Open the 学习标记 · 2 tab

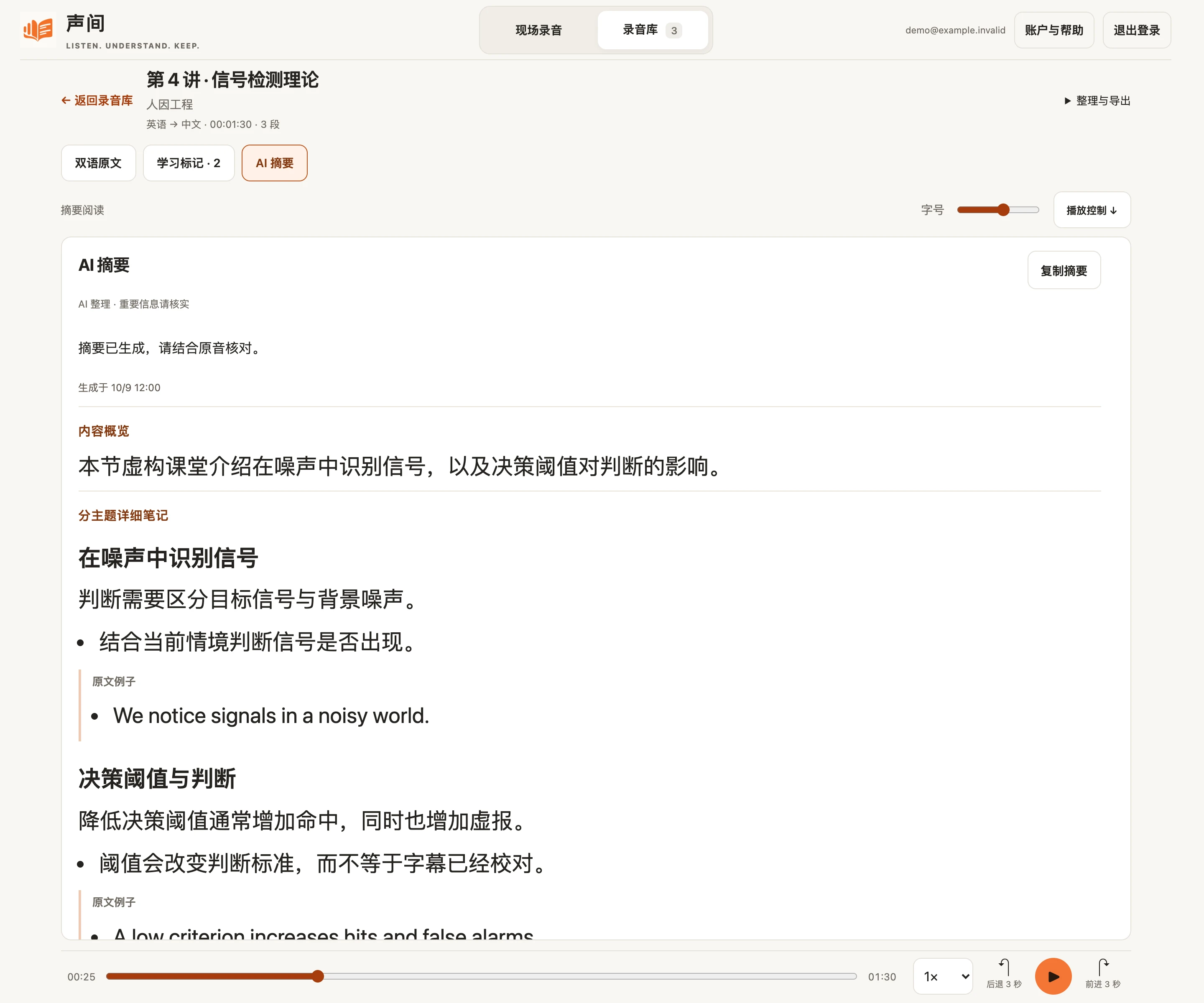tap(189, 163)
